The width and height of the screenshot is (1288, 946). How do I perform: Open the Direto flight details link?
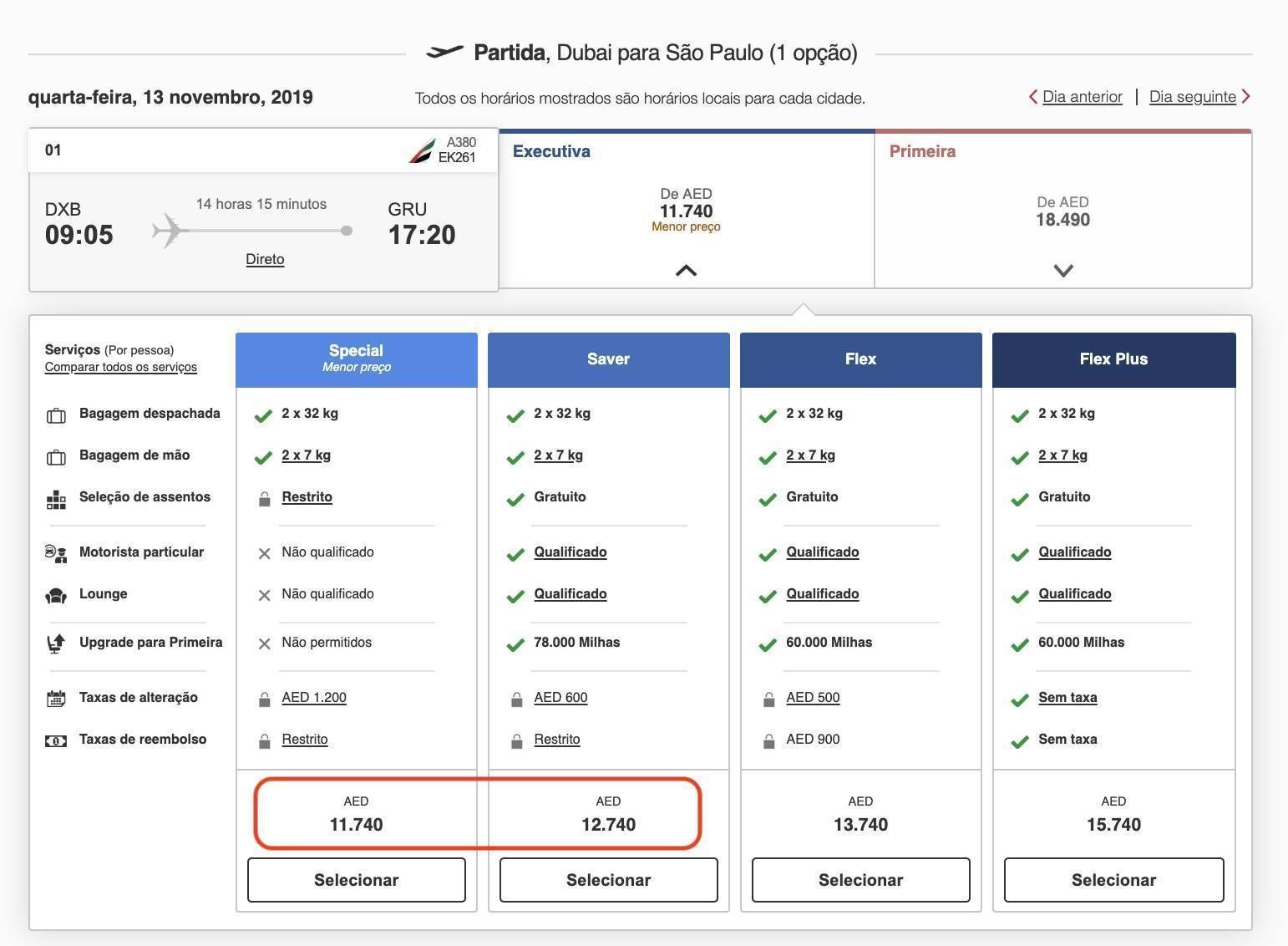click(265, 259)
